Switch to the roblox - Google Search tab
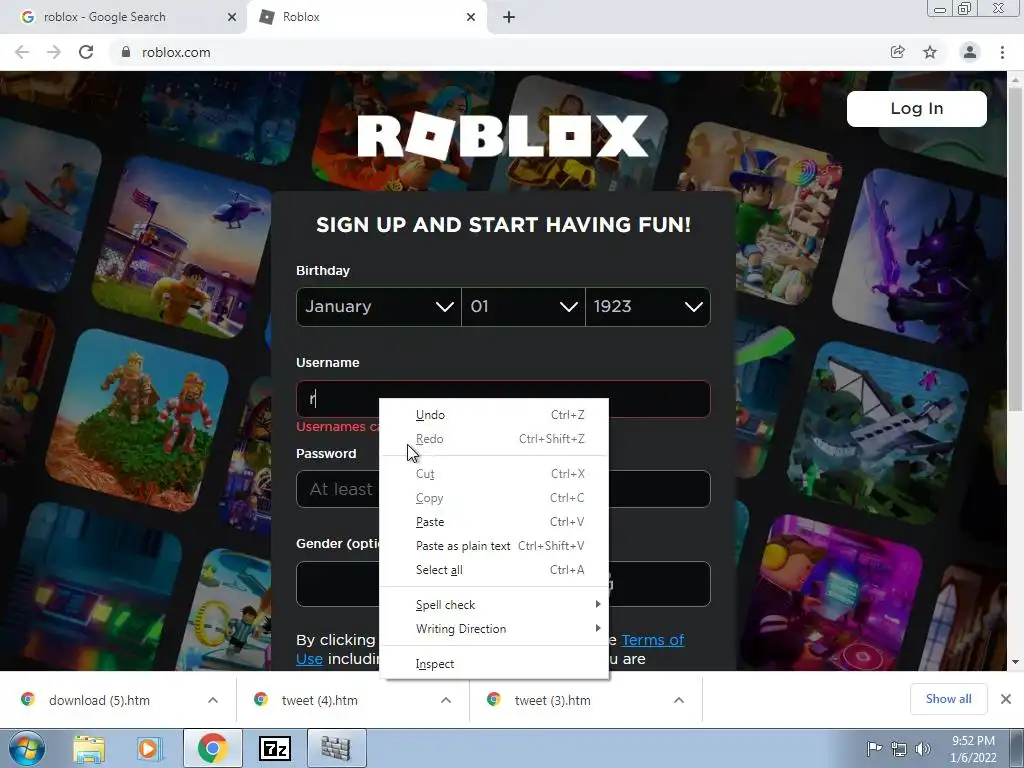This screenshot has width=1024, height=768. point(124,17)
